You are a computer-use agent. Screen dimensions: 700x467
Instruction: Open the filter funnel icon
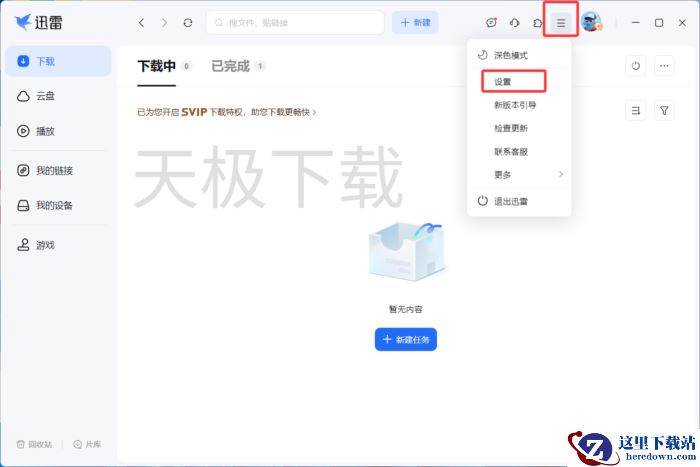pyautogui.click(x=664, y=110)
